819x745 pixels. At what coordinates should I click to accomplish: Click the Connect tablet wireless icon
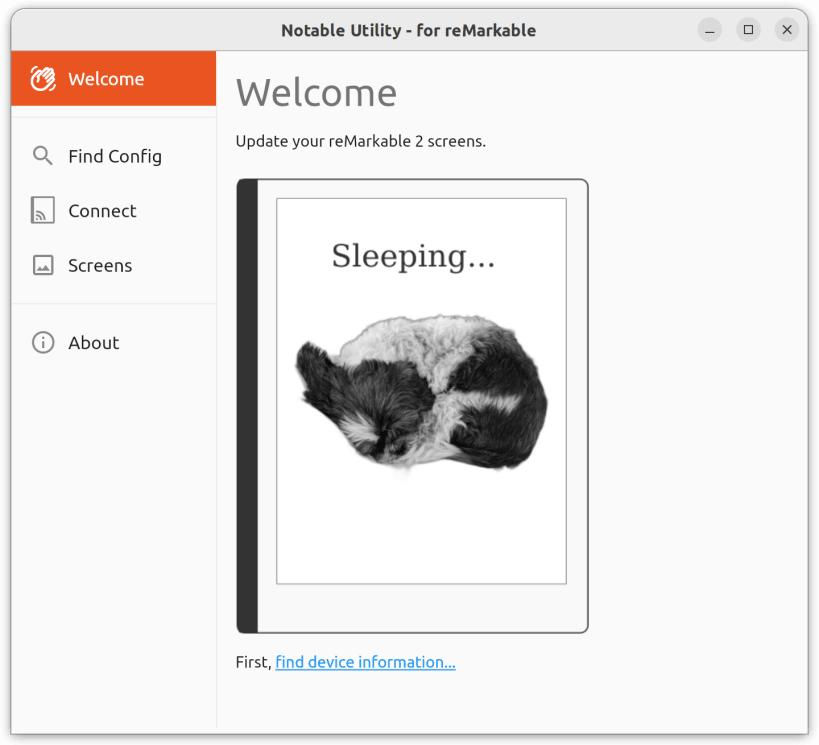43,210
